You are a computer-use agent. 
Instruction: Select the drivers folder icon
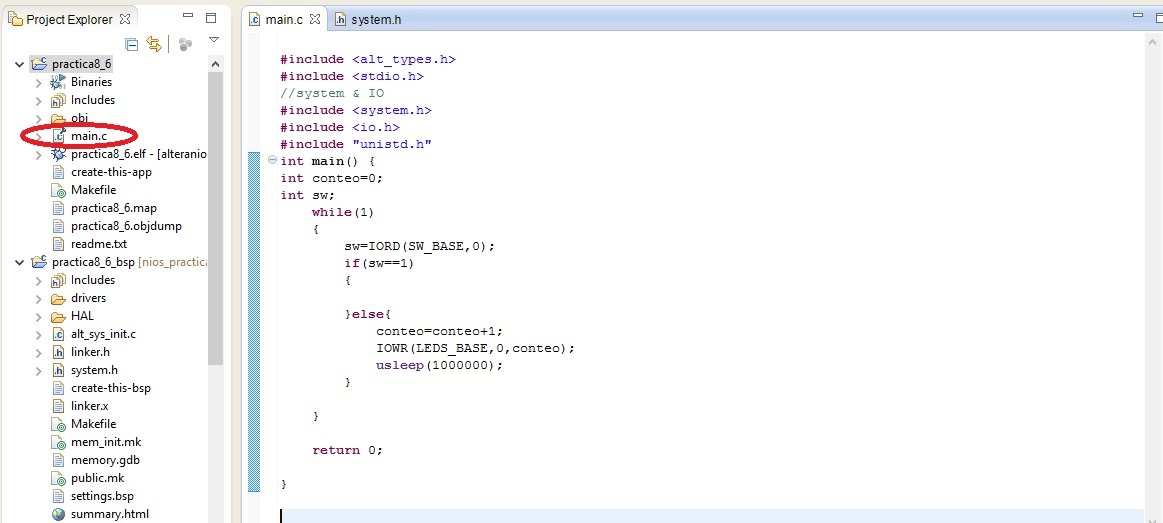(x=58, y=299)
